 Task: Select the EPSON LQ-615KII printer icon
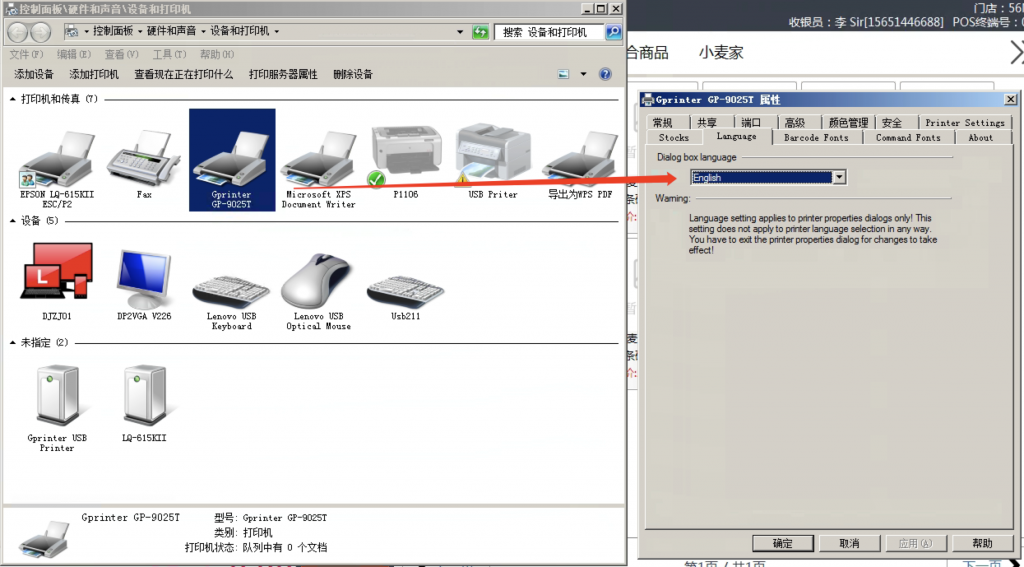click(x=58, y=159)
